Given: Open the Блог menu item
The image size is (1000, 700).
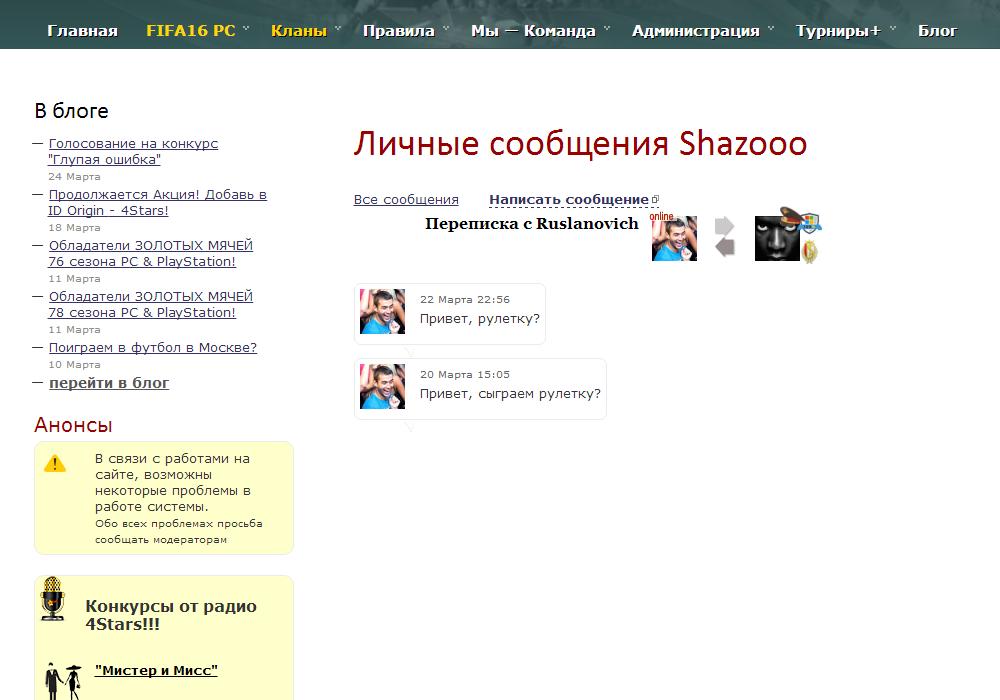Looking at the screenshot, I should pos(937,31).
